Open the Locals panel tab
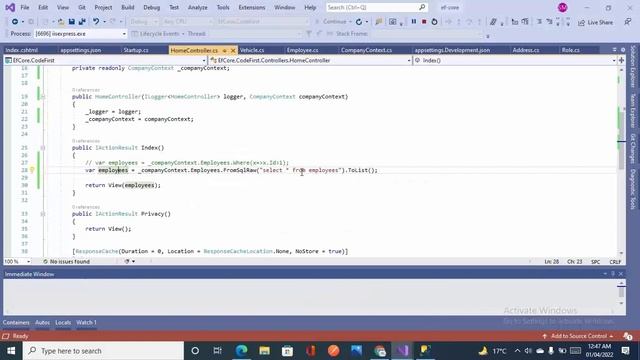This screenshot has height=360, width=640. tap(63, 322)
